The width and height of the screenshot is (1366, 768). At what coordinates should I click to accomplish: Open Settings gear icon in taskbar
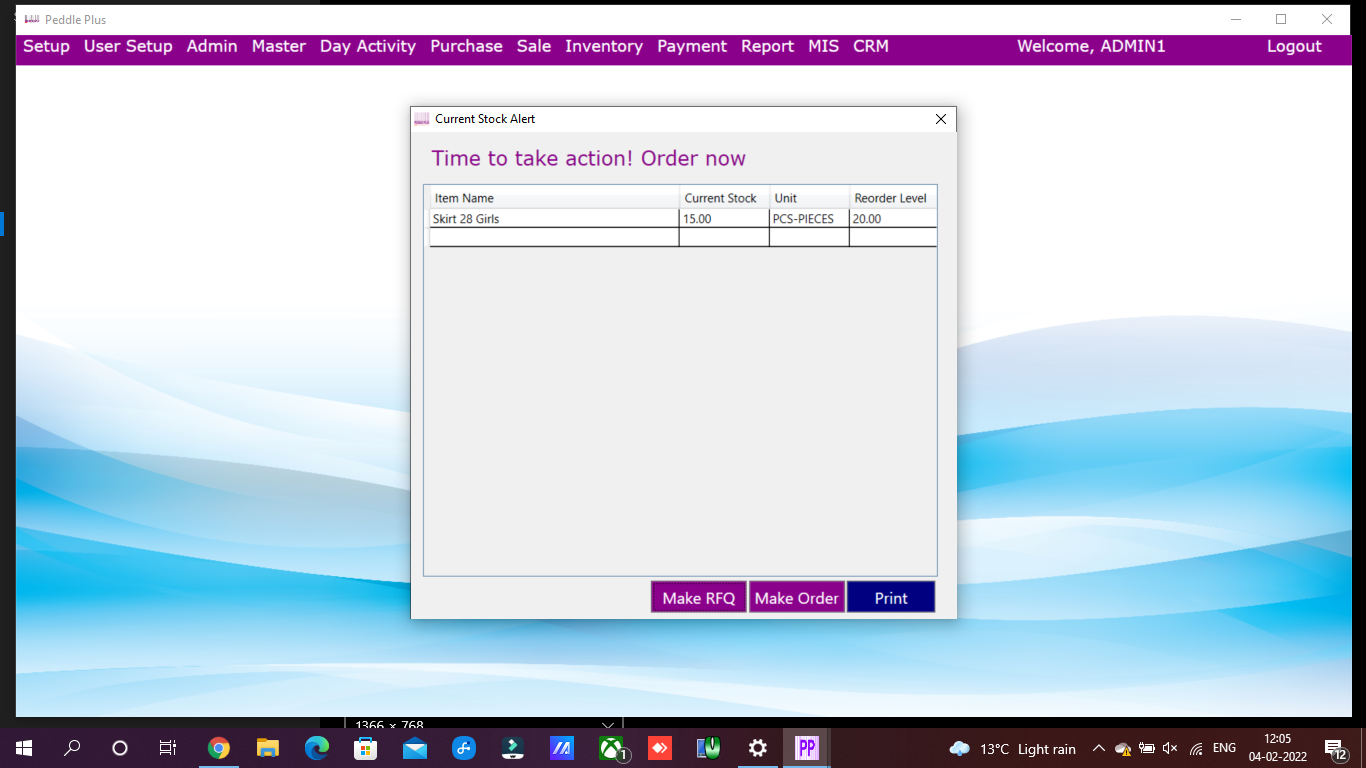pos(758,748)
